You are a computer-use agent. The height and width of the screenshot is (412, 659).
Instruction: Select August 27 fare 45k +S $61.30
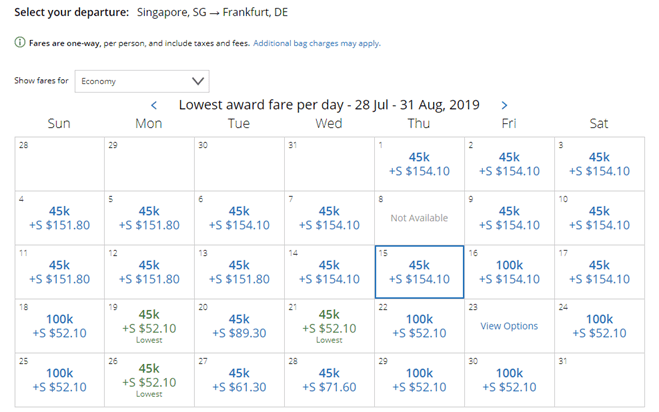coord(239,380)
